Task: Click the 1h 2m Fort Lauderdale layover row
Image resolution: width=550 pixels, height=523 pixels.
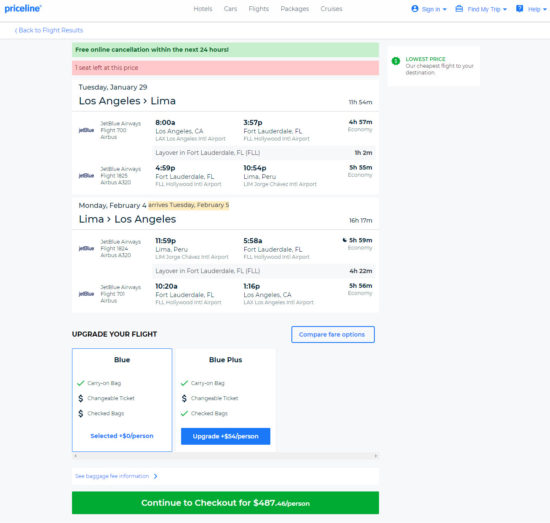Action: [x=264, y=153]
